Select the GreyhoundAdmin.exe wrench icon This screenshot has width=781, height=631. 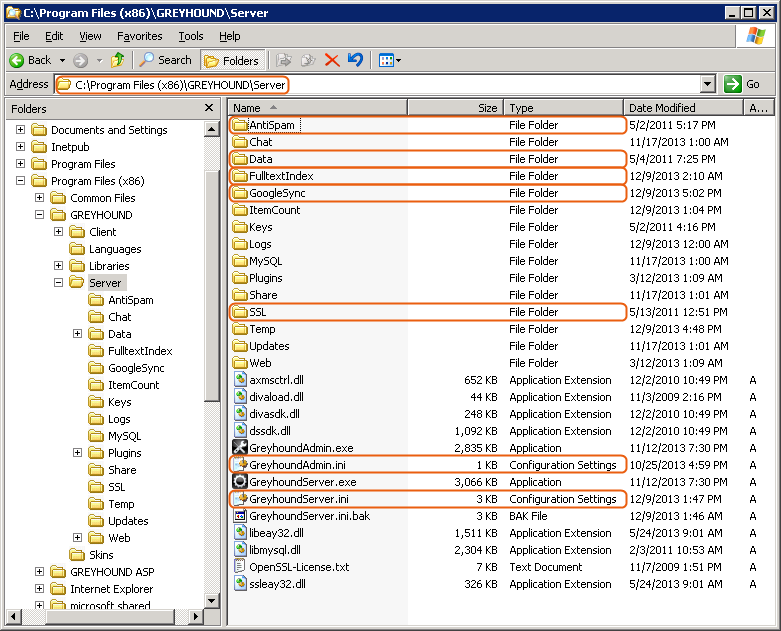tap(241, 448)
